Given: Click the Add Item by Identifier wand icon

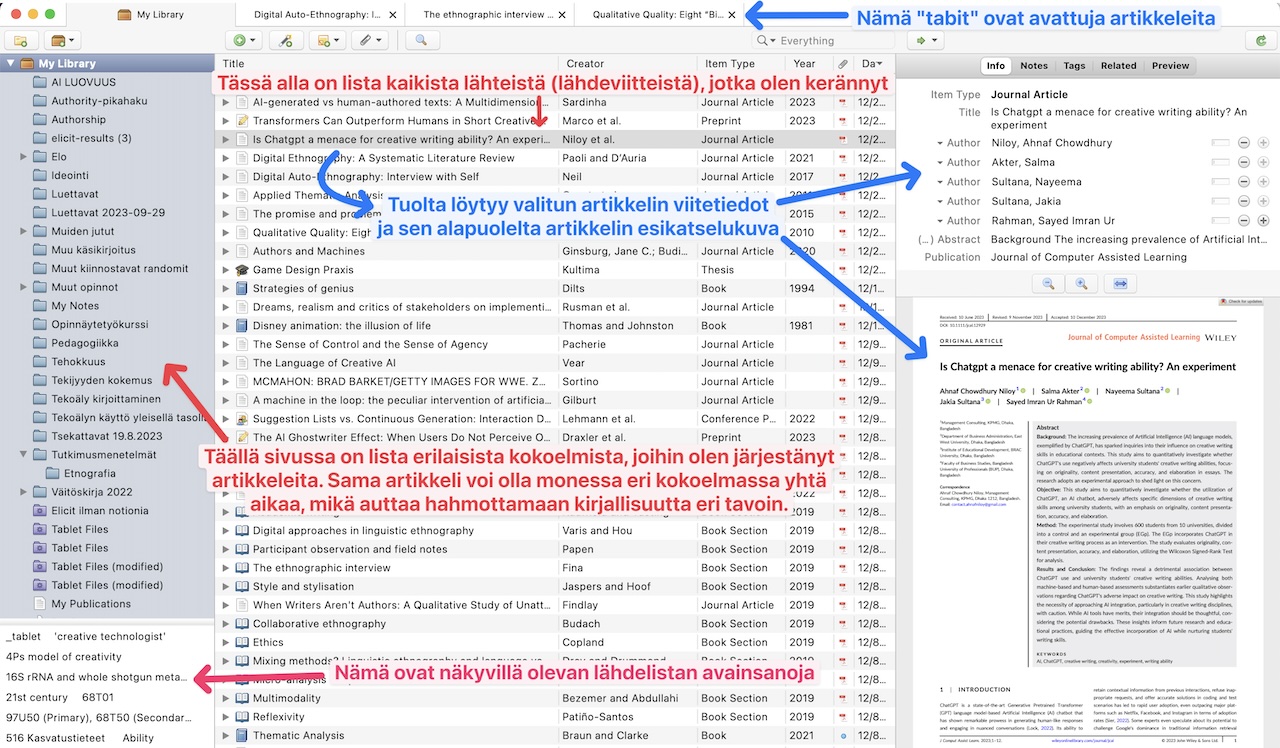Looking at the screenshot, I should coord(286,41).
